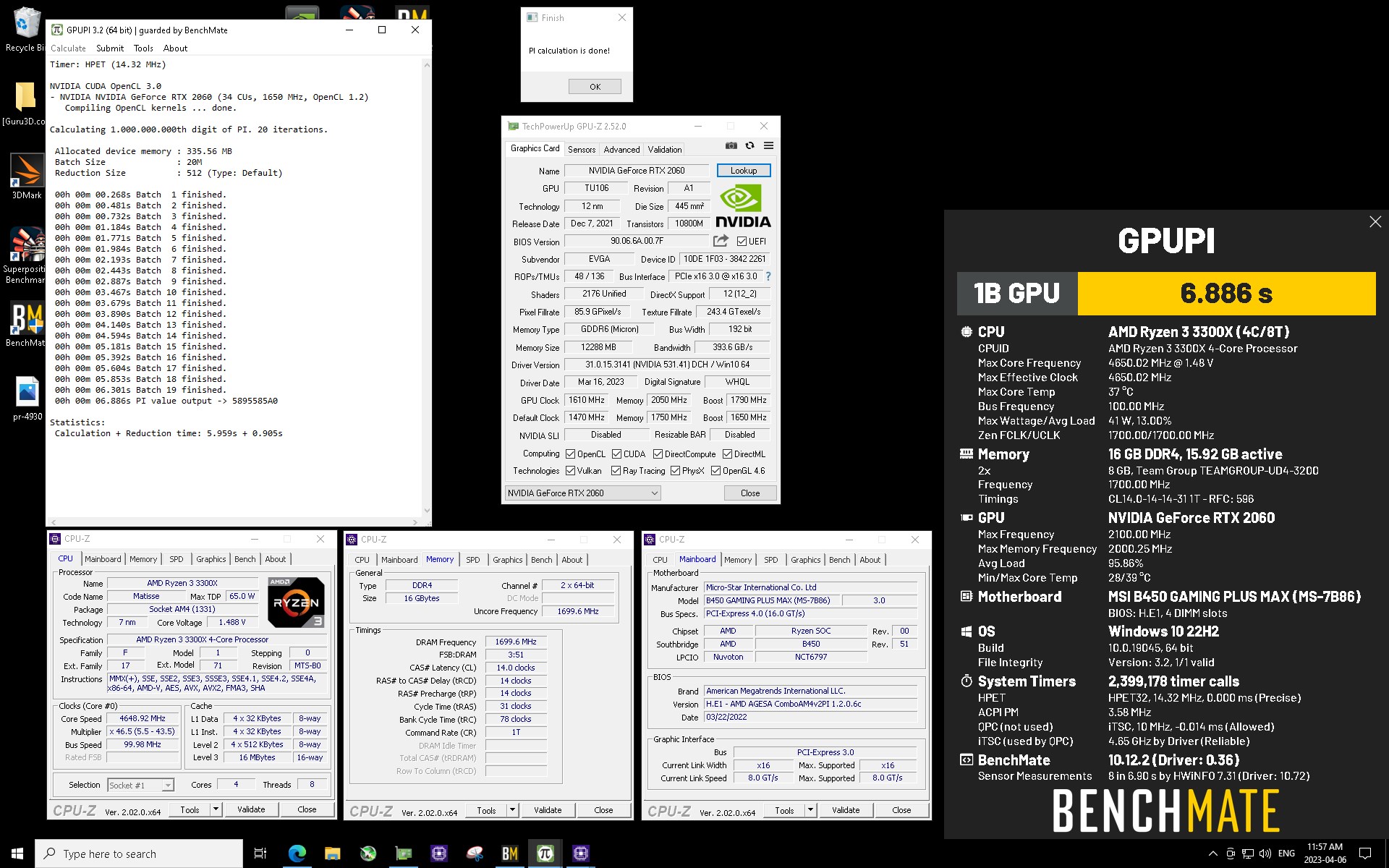Expand Tools dropdown arrow in CPU-Z CPU window
This screenshot has width=1389, height=868.
click(216, 809)
